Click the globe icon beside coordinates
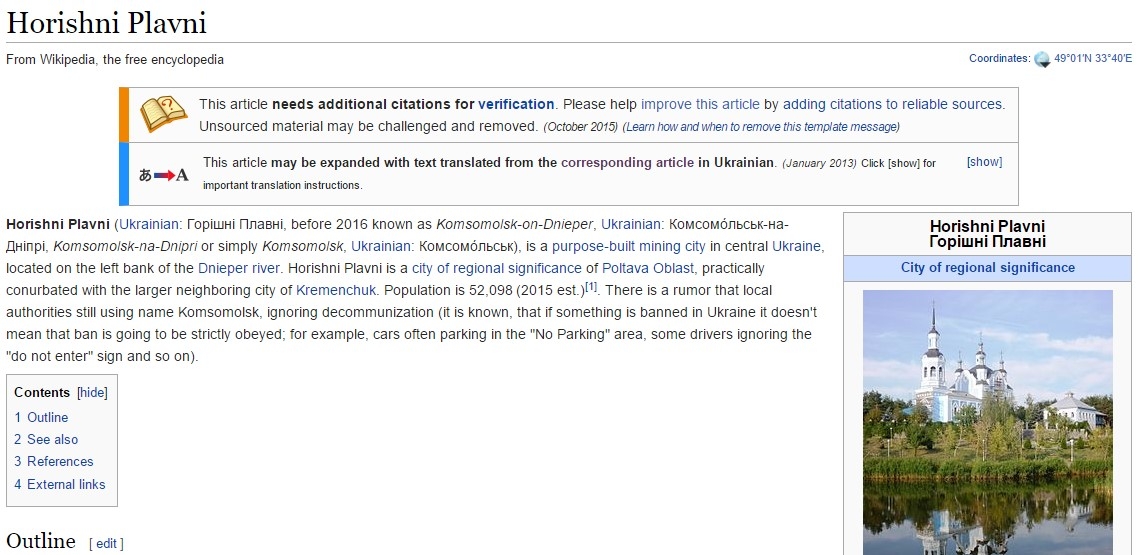Image resolution: width=1141 pixels, height=555 pixels. pos(1042,59)
